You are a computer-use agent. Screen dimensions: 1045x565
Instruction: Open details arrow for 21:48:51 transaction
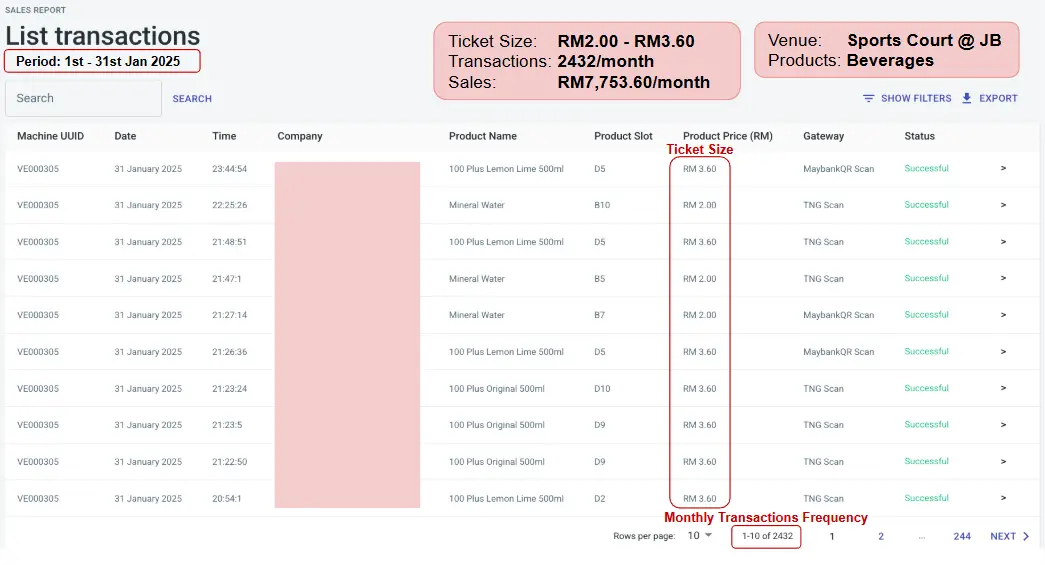[x=1003, y=242]
